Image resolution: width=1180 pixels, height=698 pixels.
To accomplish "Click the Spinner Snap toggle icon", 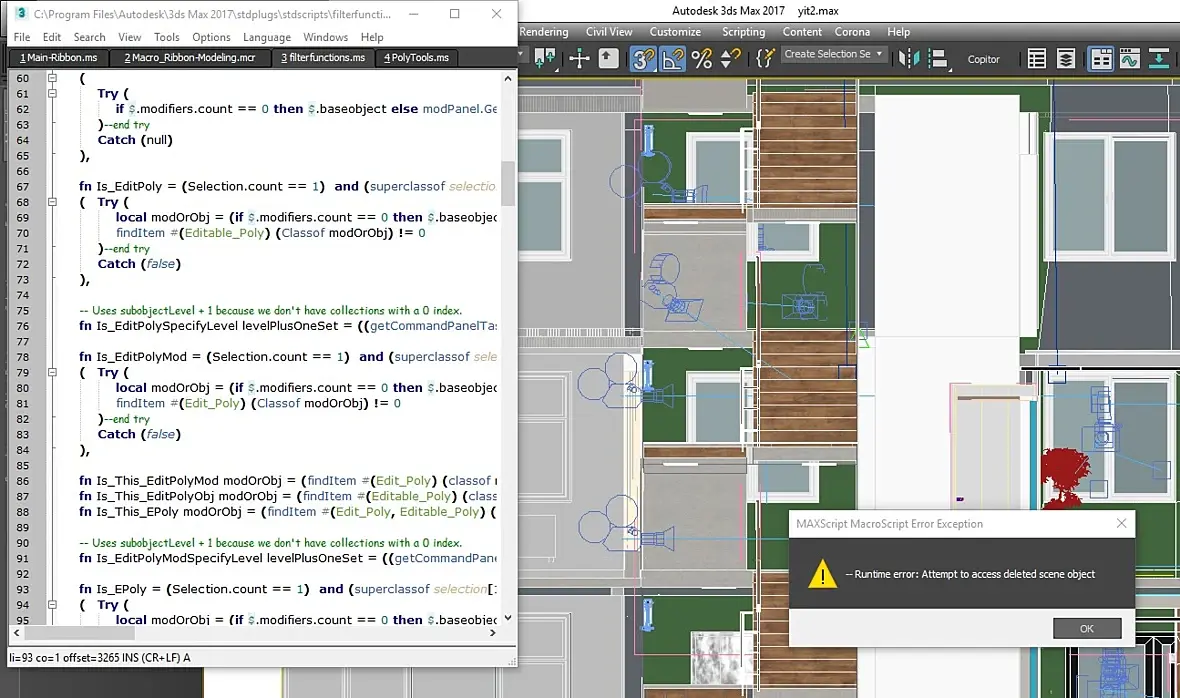I will point(730,59).
